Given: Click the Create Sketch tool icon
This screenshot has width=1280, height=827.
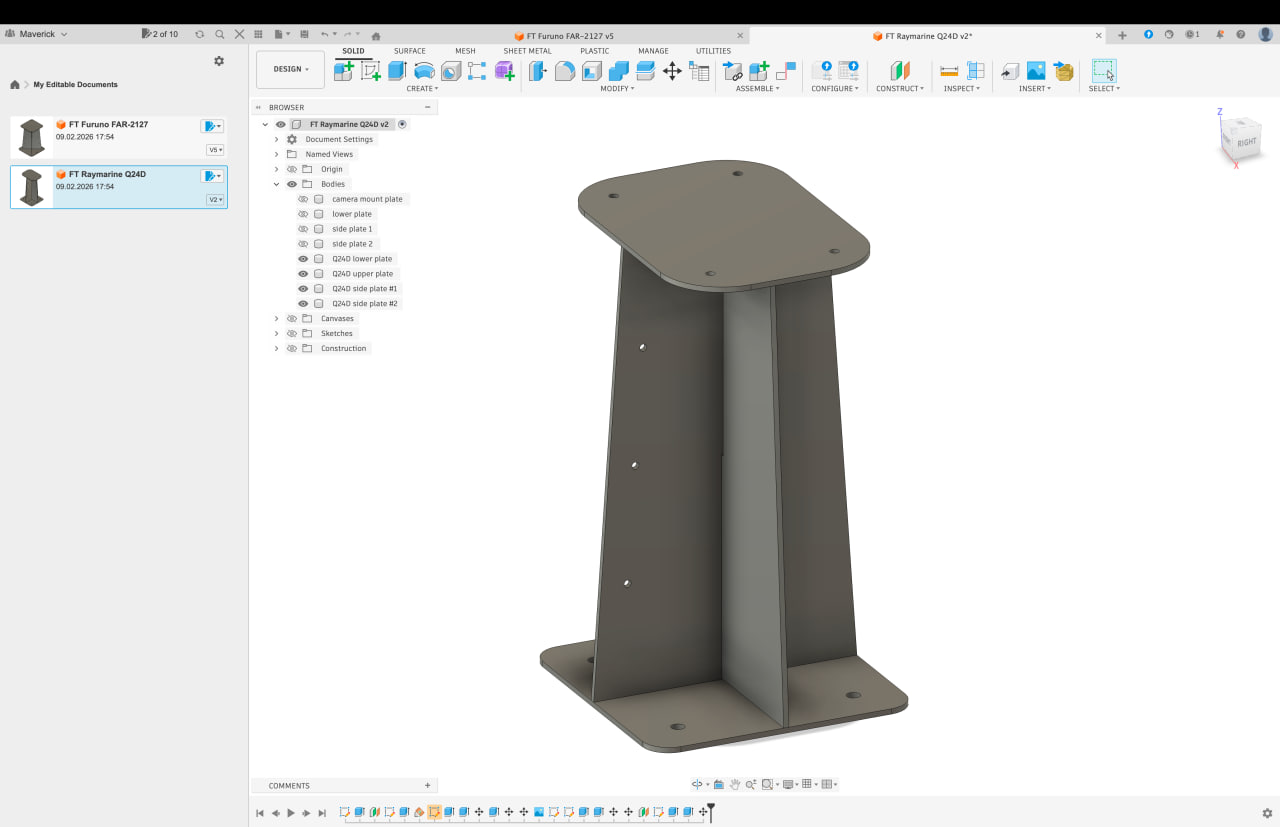Looking at the screenshot, I should pyautogui.click(x=370, y=71).
